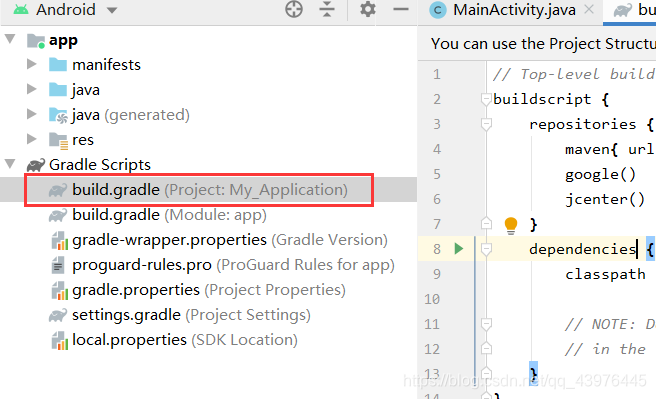Collapse the Gradle Scripts node

click(10, 164)
